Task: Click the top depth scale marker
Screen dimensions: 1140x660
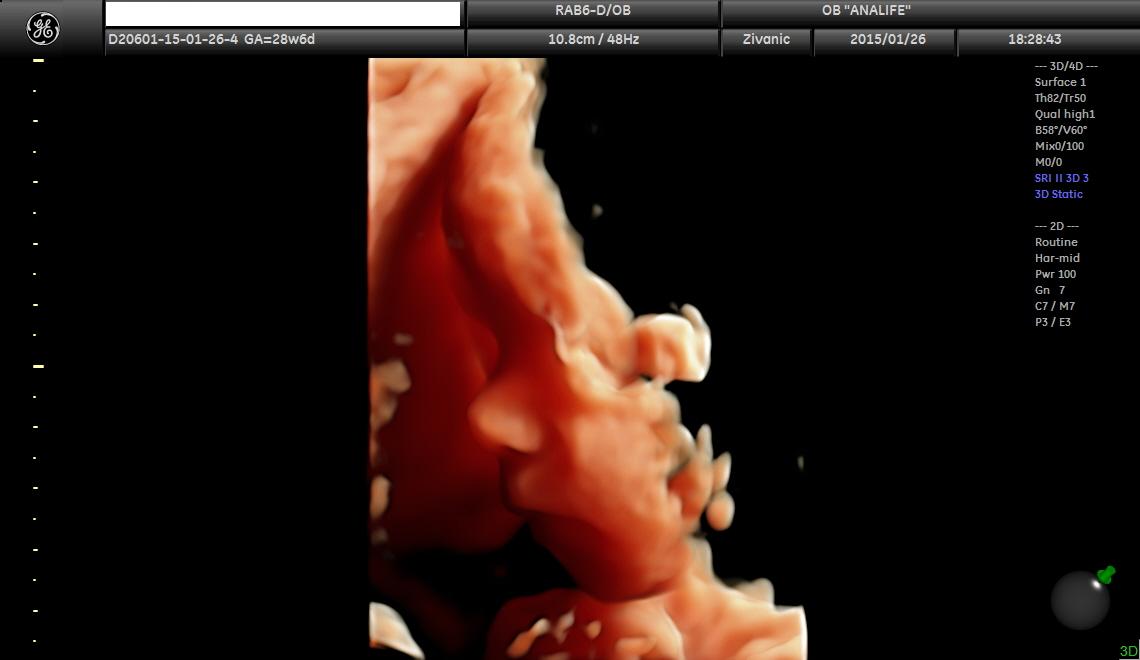Action: click(39, 60)
